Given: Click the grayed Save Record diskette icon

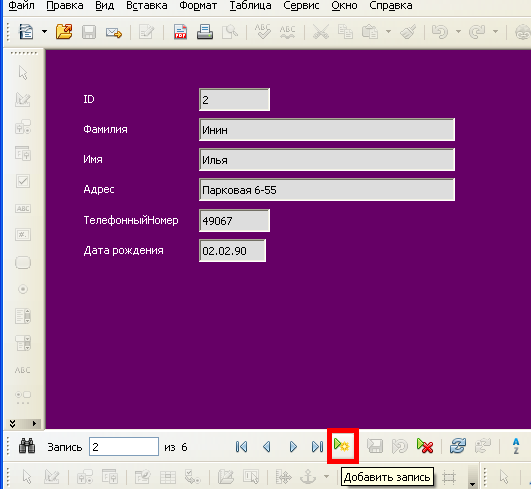Looking at the screenshot, I should [375, 446].
